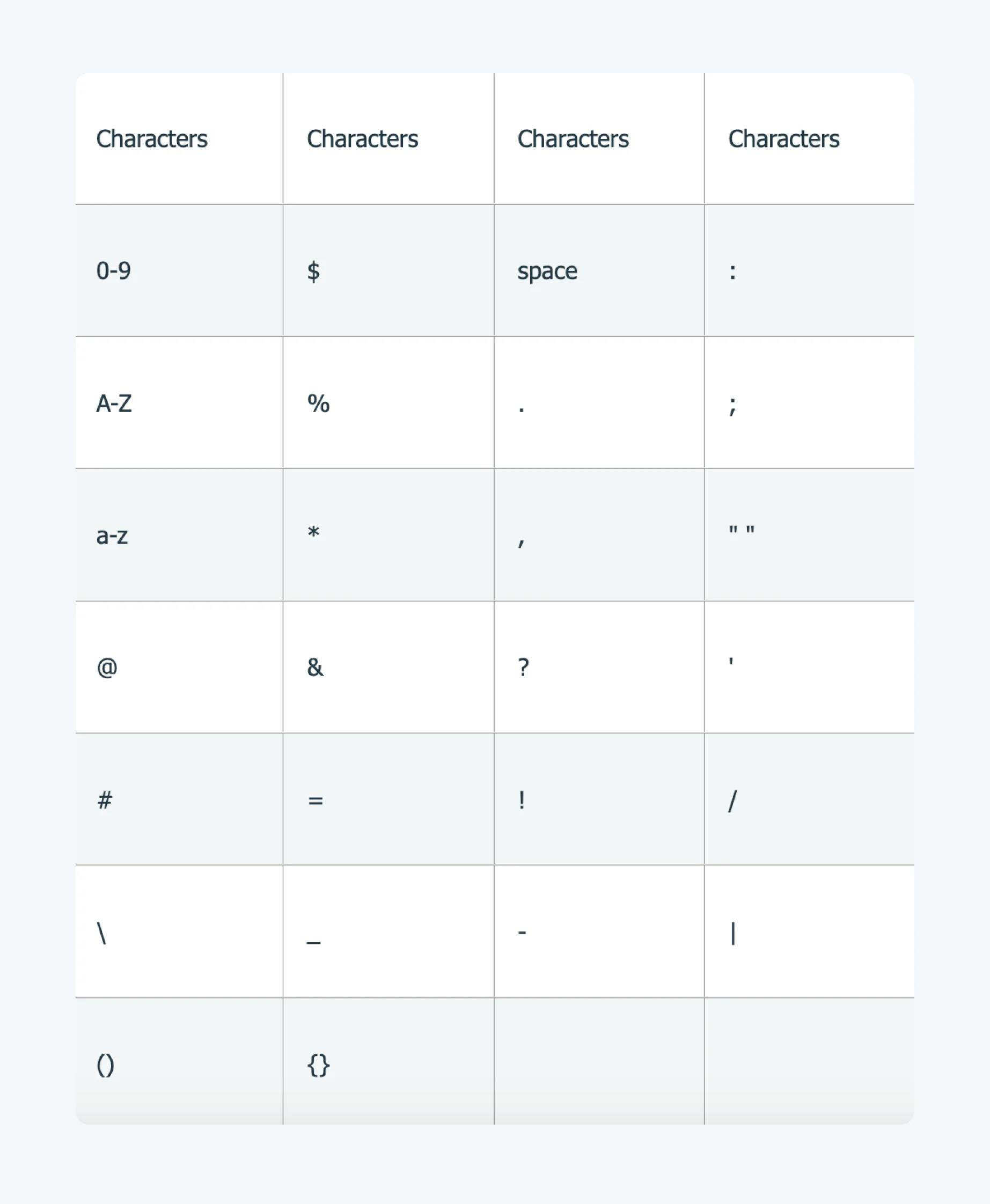Select the hash symbol cell
Image resolution: width=990 pixels, height=1204 pixels.
point(179,799)
